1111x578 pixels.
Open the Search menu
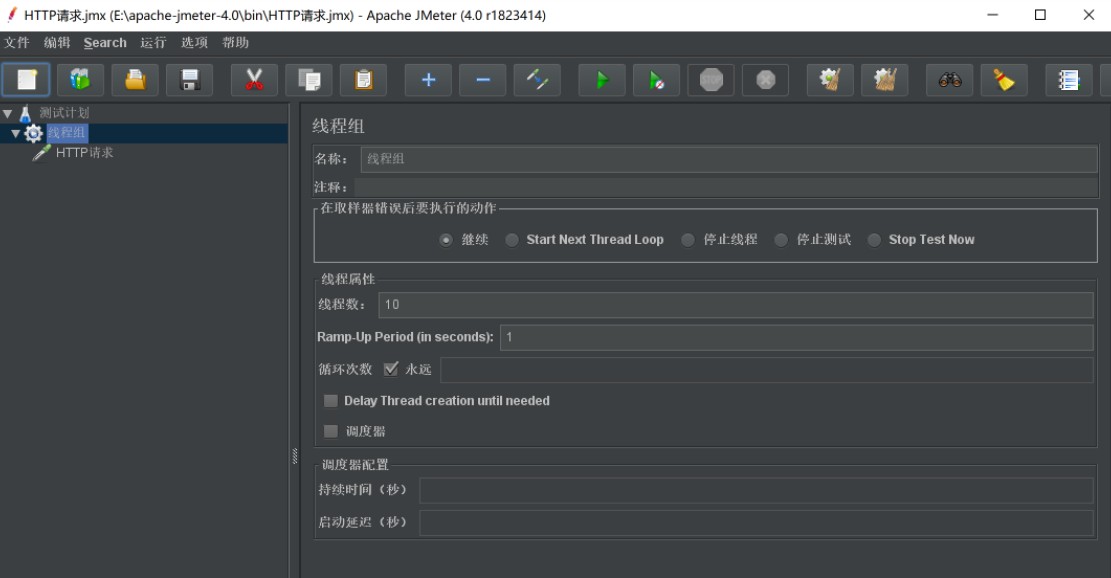(x=105, y=42)
